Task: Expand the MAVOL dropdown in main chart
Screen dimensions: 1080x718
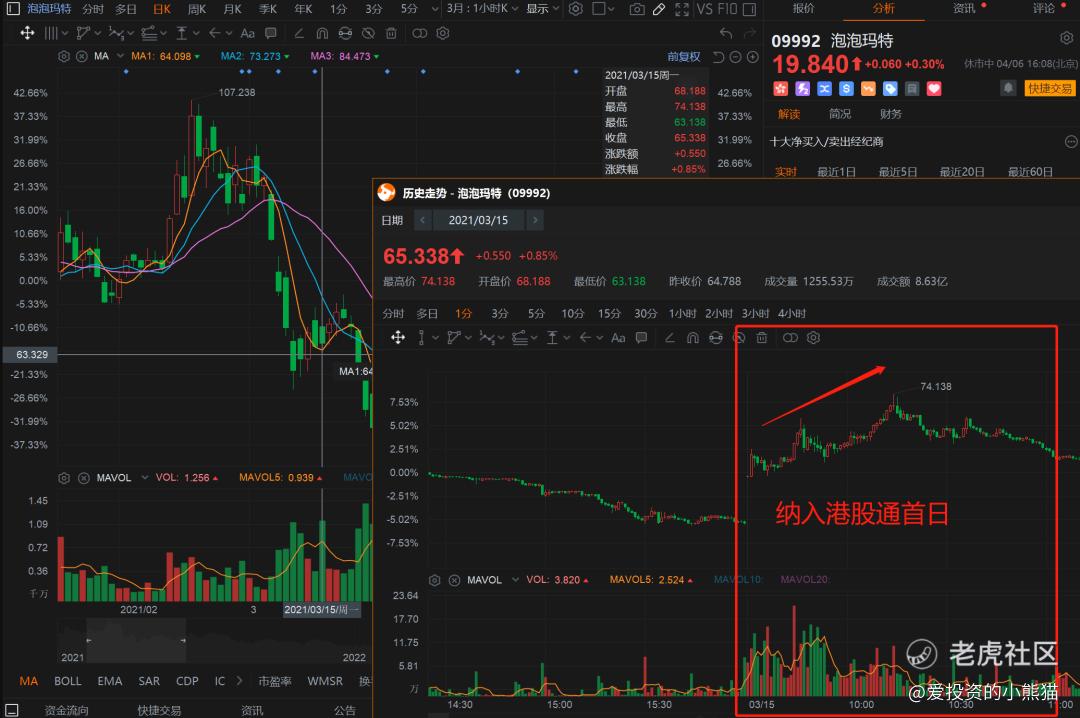Action: point(145,478)
